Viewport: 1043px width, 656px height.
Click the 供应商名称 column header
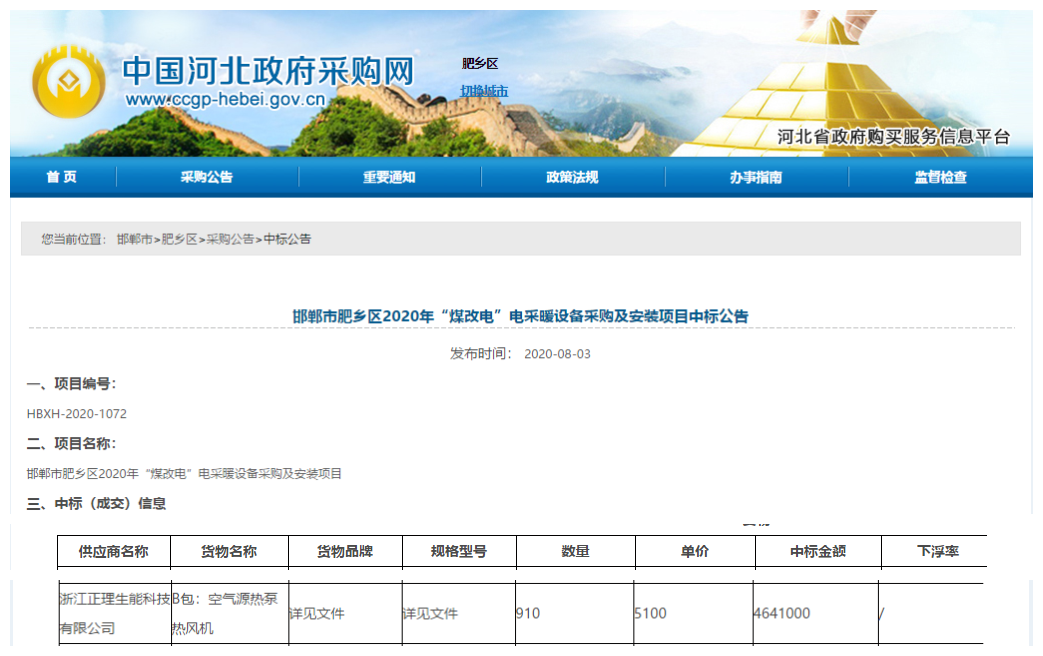point(114,551)
